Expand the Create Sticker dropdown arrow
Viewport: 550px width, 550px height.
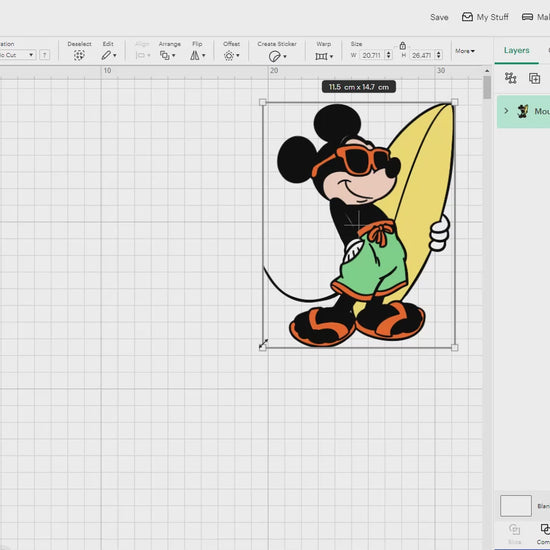[x=285, y=56]
